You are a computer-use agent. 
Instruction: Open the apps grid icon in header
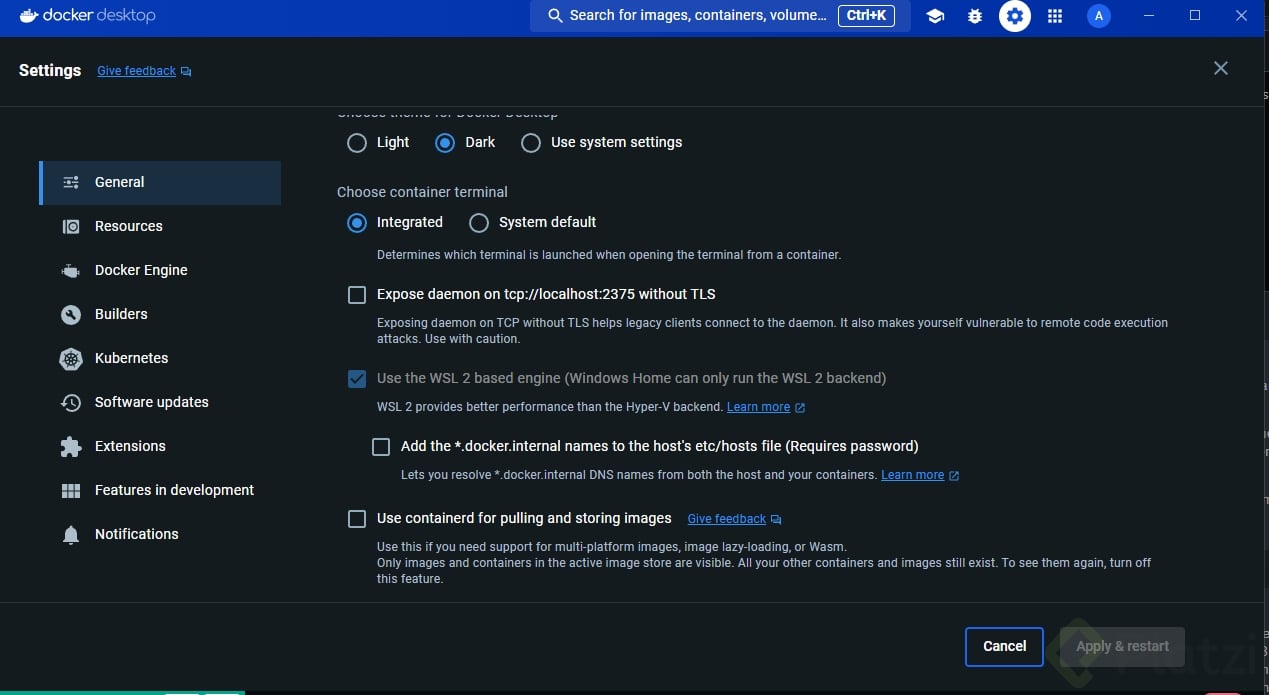point(1055,16)
